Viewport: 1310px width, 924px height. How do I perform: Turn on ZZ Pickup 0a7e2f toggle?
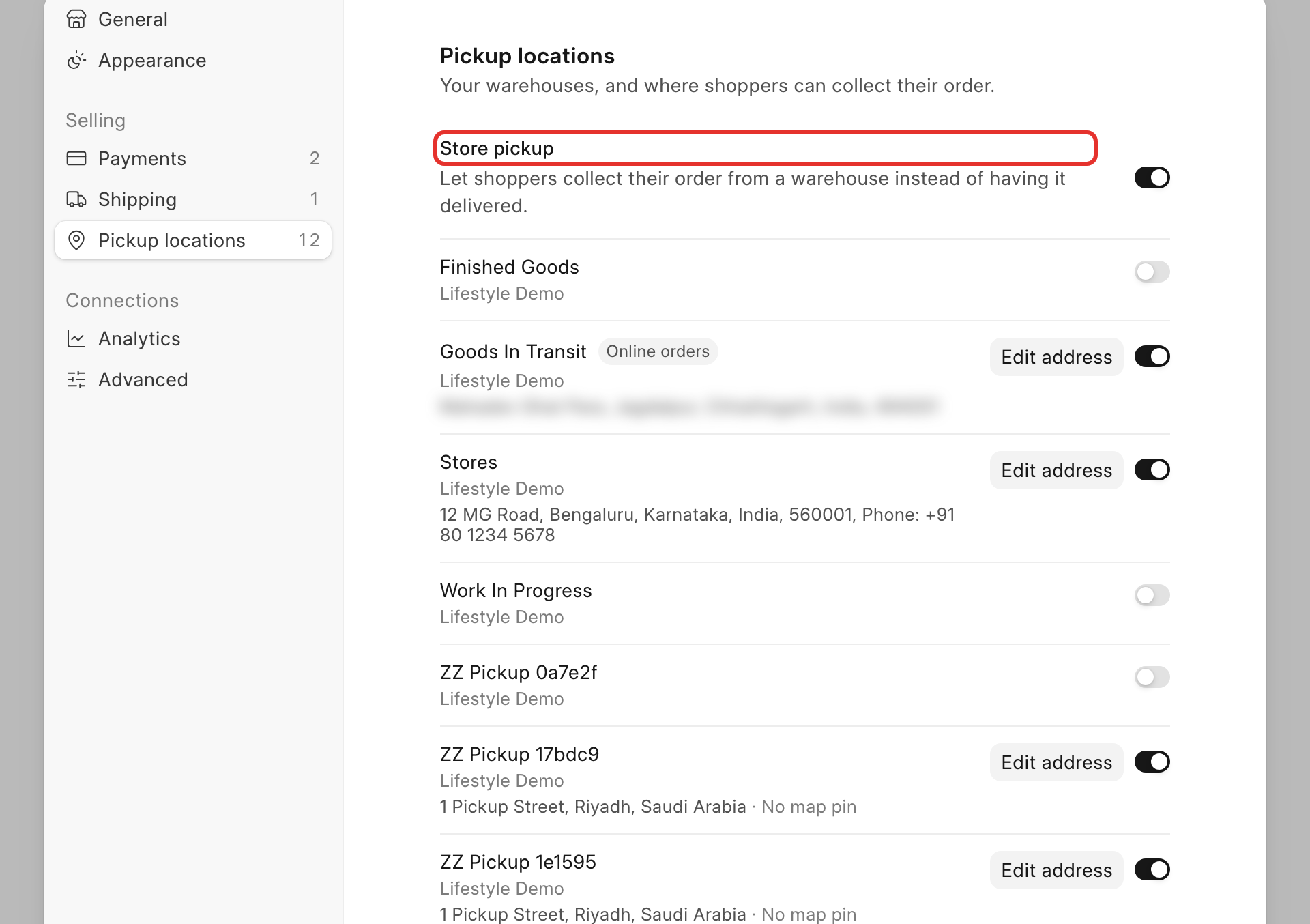click(x=1152, y=677)
